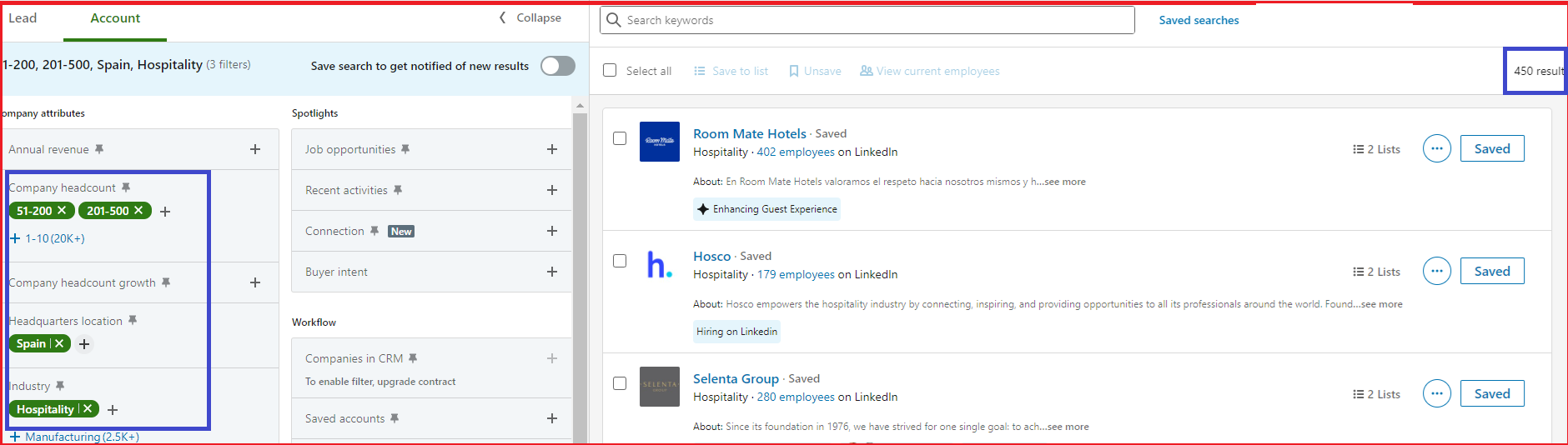Open Selenta Group 2 Lists
The width and height of the screenshot is (1568, 445).
[1376, 394]
